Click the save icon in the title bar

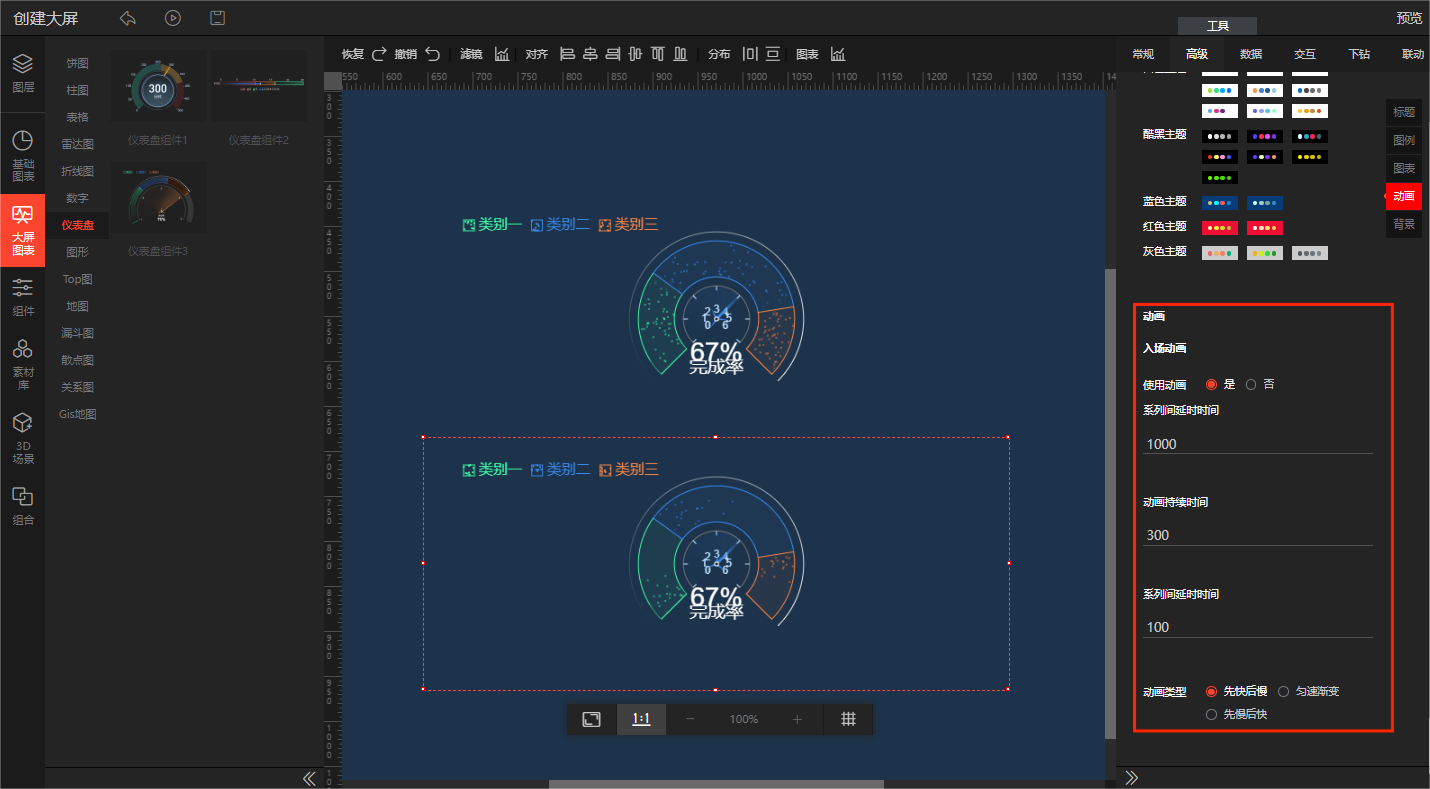(x=217, y=18)
